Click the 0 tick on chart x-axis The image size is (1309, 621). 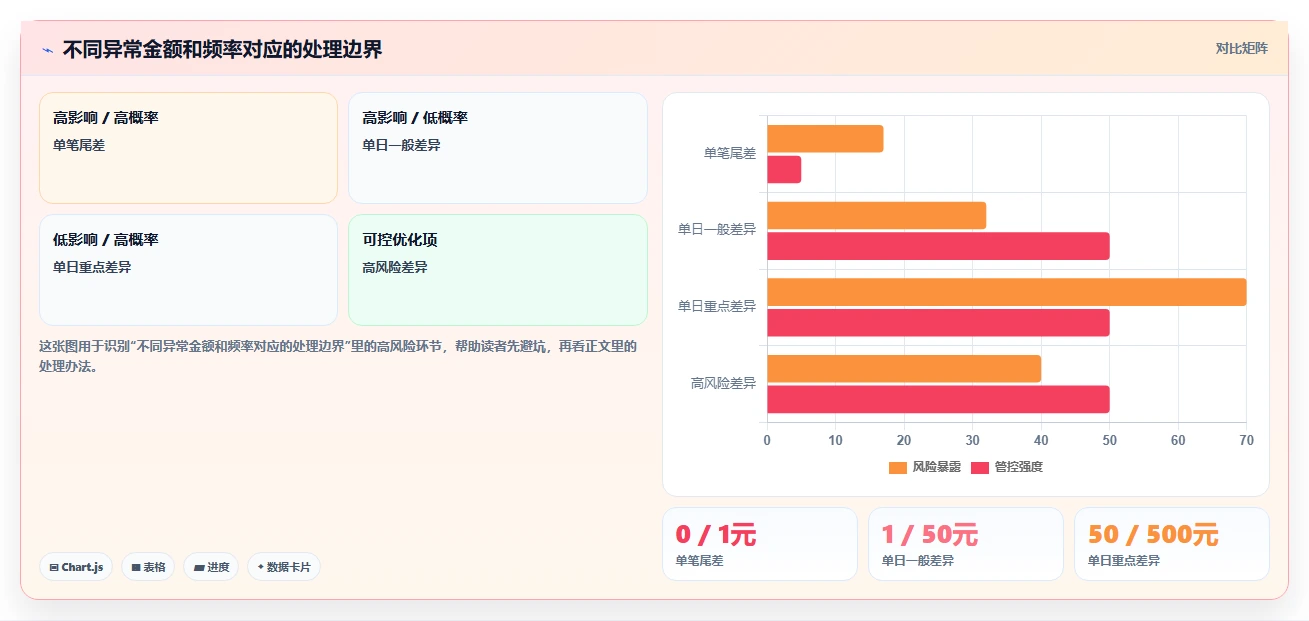tap(767, 441)
